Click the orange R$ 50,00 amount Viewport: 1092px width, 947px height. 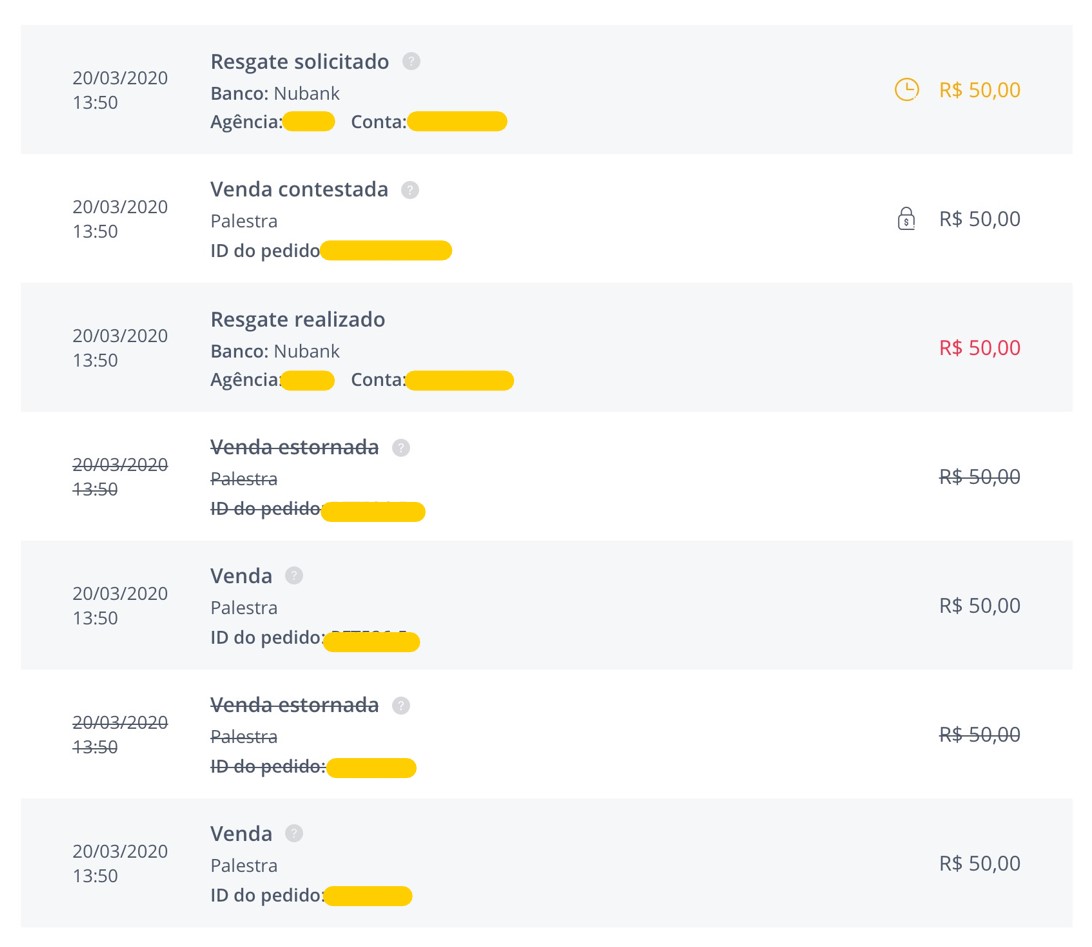979,90
